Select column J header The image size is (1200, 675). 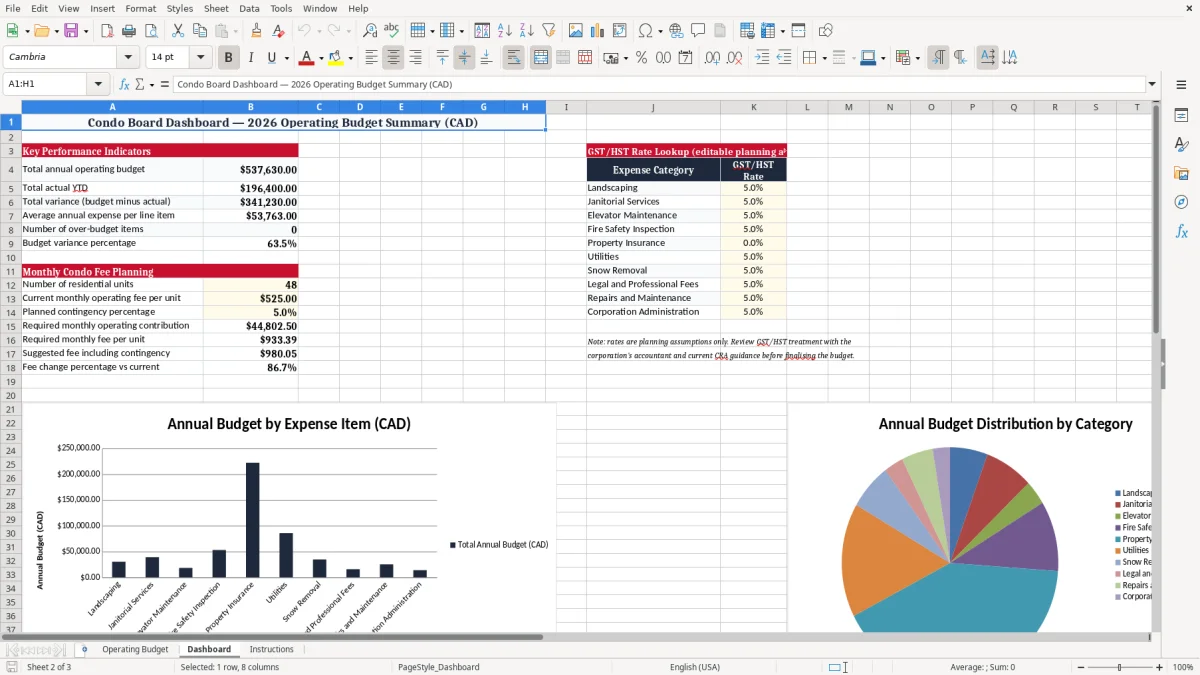tap(653, 107)
